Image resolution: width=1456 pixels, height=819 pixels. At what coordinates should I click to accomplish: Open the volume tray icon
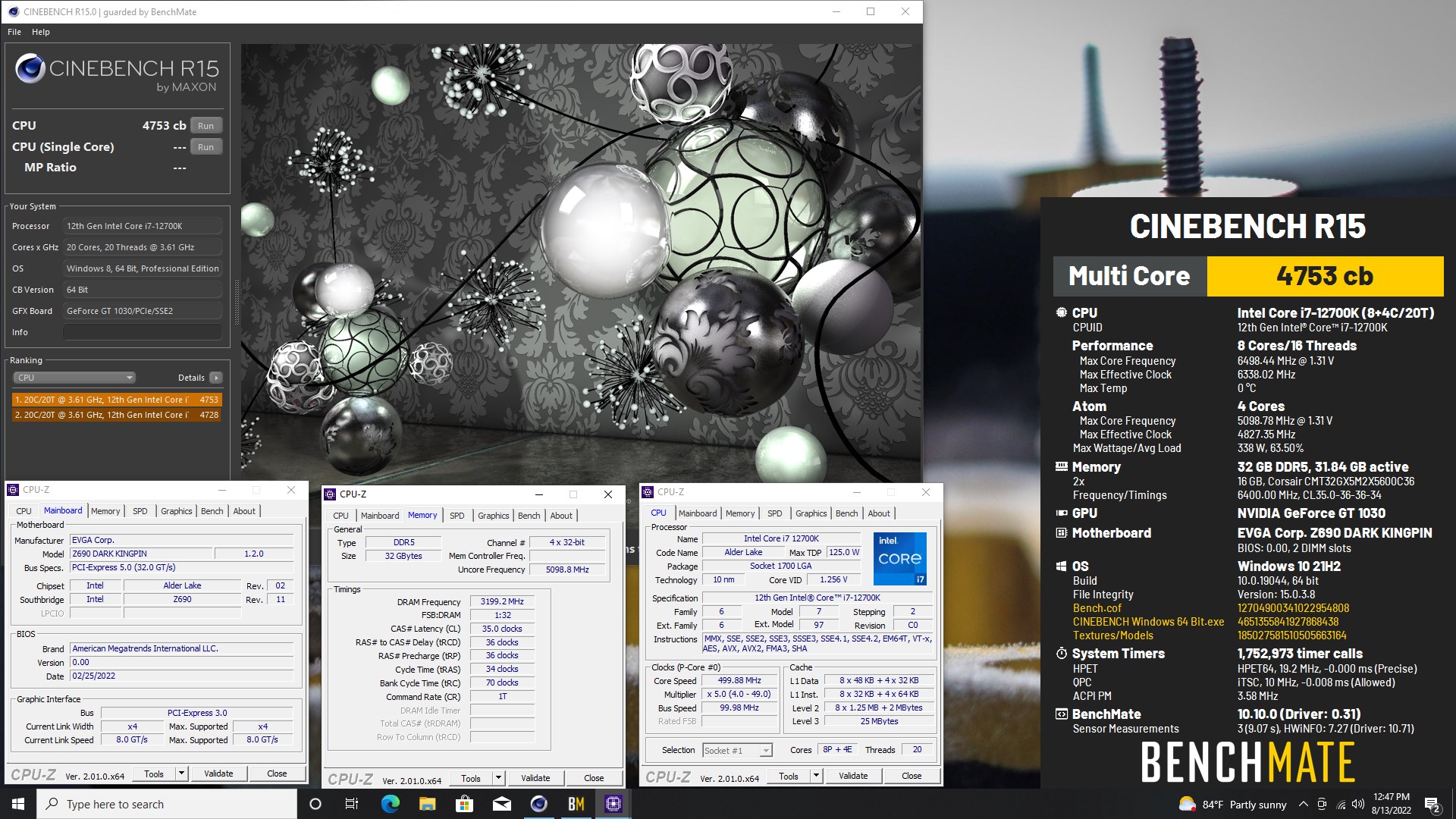(x=1358, y=805)
